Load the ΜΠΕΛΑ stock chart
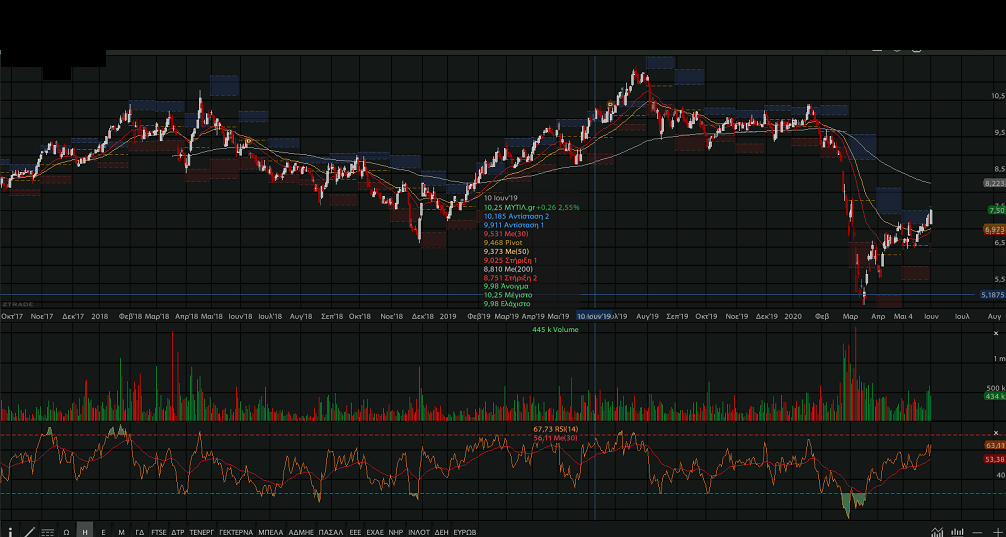 pyautogui.click(x=271, y=531)
